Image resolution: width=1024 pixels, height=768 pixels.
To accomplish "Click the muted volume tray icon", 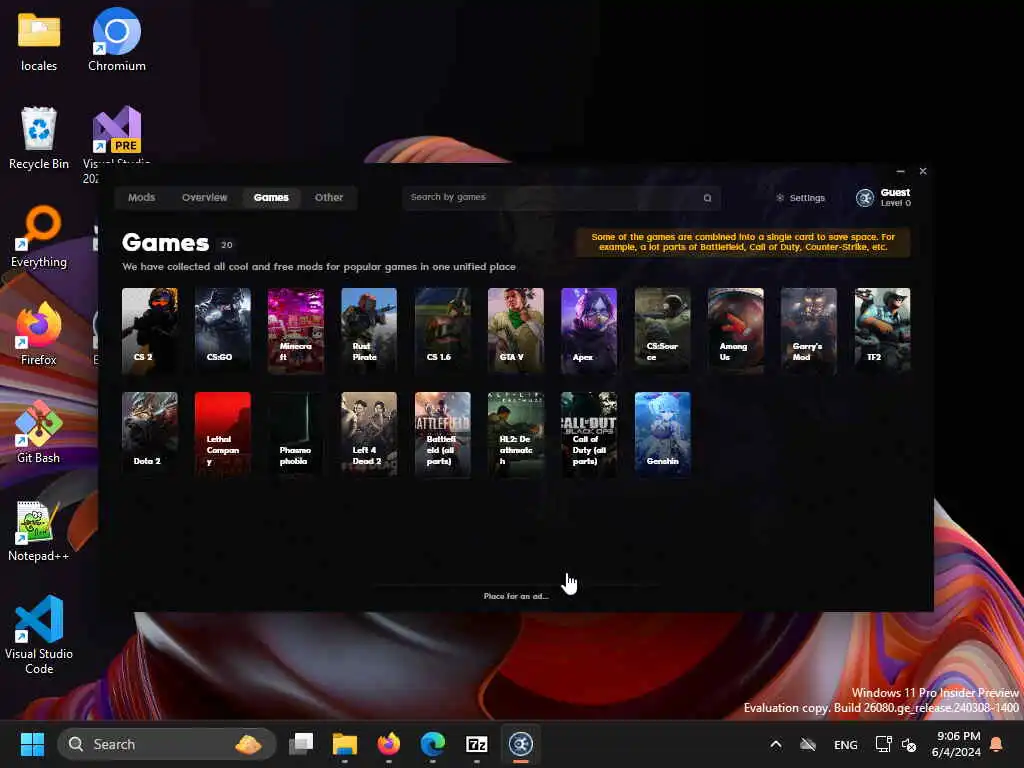I will point(908,744).
